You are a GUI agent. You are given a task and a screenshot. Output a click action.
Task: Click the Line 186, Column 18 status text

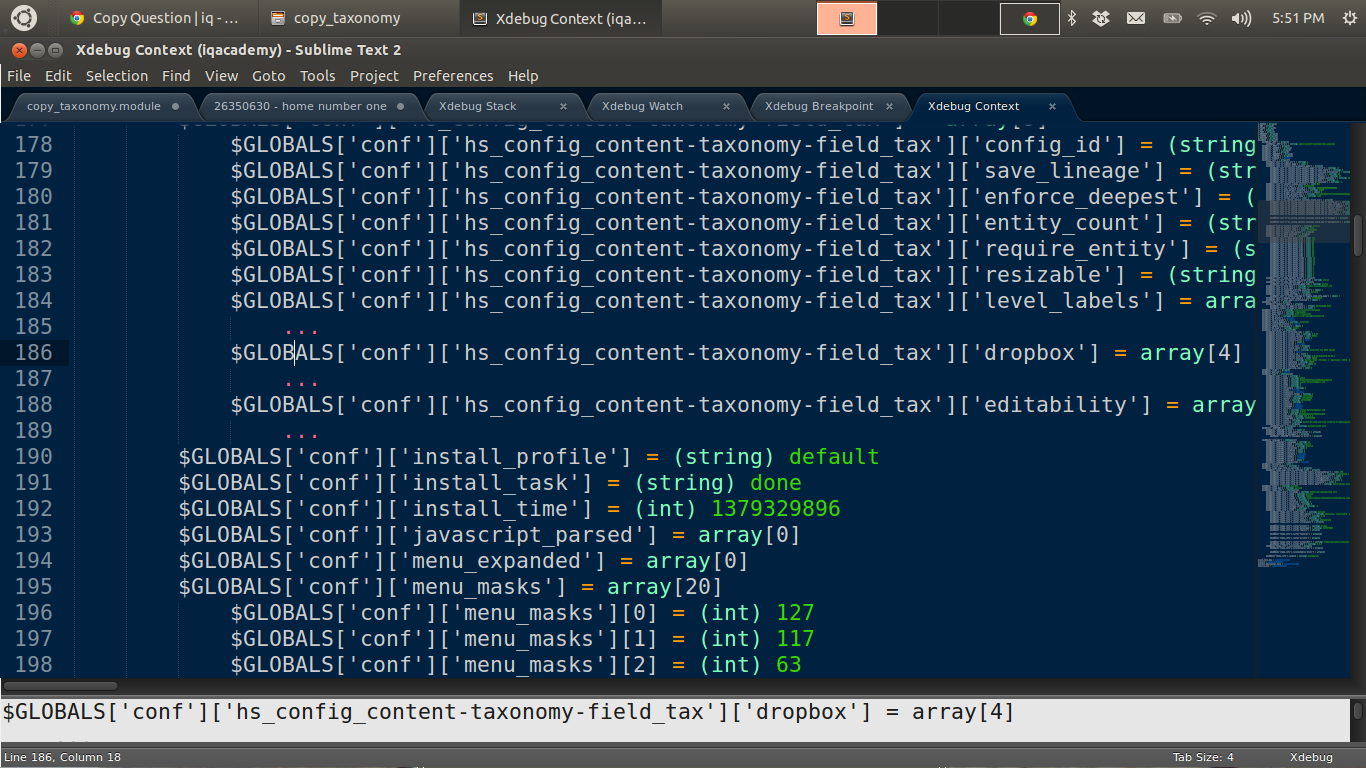pyautogui.click(x=62, y=757)
